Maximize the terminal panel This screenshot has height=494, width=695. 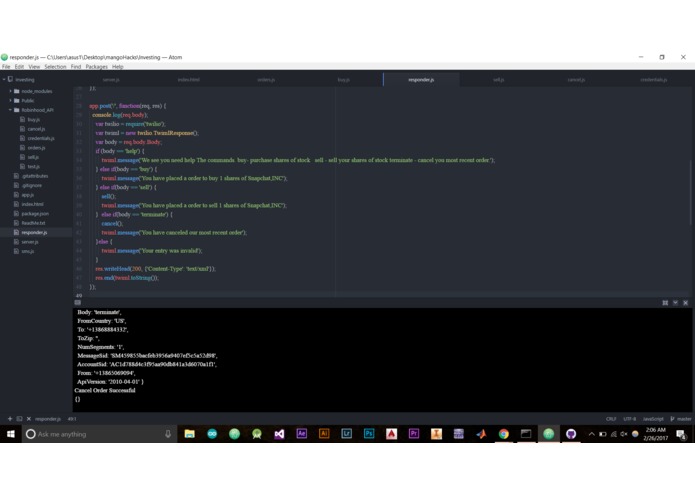pos(665,303)
